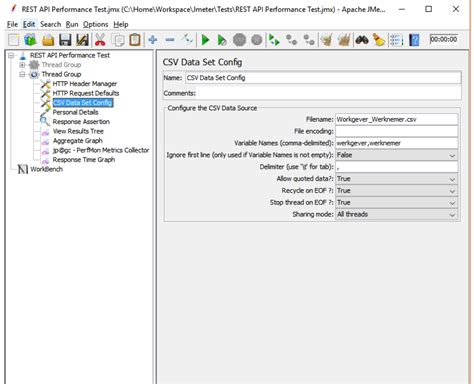The width and height of the screenshot is (474, 384).
Task: Click Start no pauses icon
Action: click(222, 40)
